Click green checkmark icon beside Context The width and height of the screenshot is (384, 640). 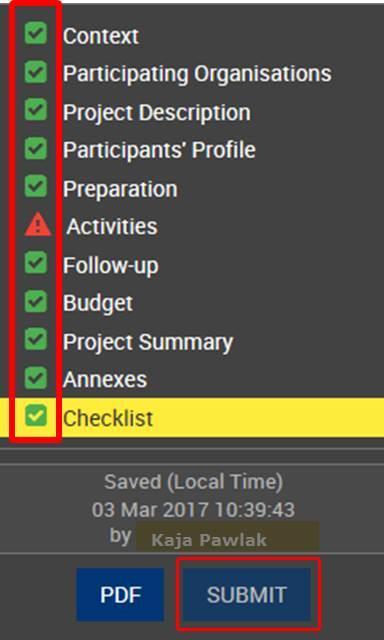tap(36, 33)
